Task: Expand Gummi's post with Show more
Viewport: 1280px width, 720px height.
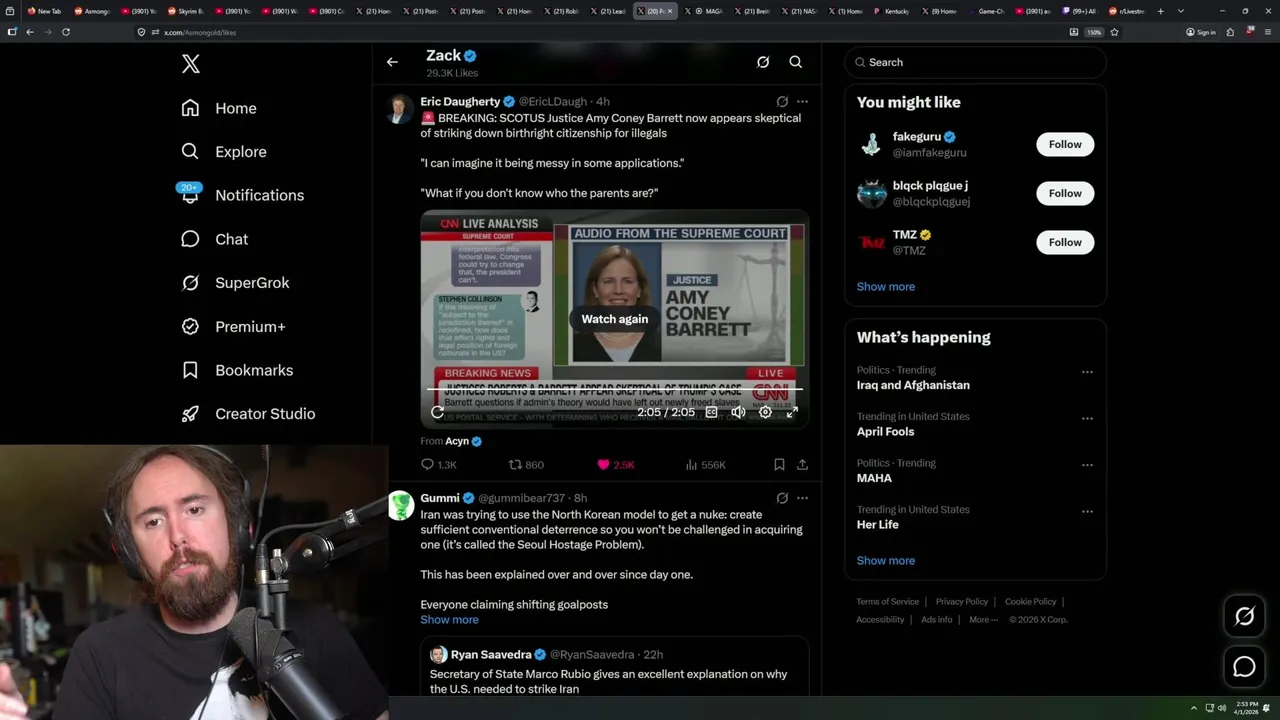Action: 449,620
